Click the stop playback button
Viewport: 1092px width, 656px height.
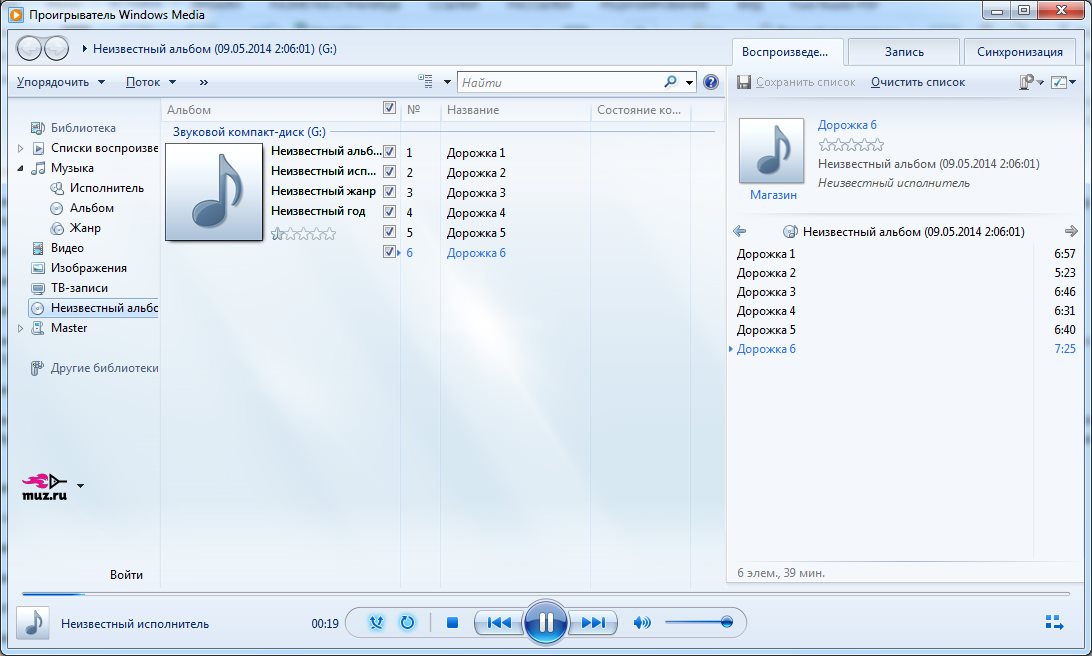click(x=452, y=623)
